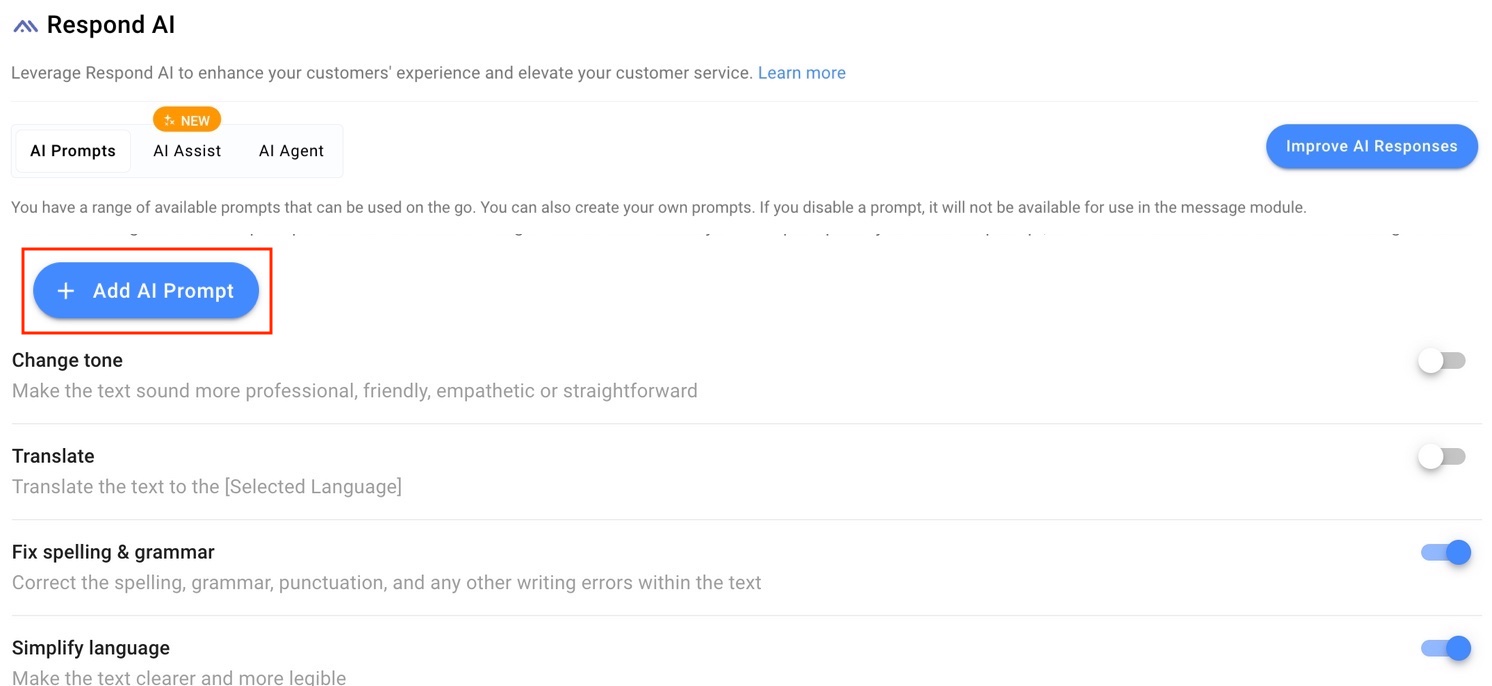The height and width of the screenshot is (686, 1492).
Task: Select the Fix spelling & grammar title
Action: point(113,552)
